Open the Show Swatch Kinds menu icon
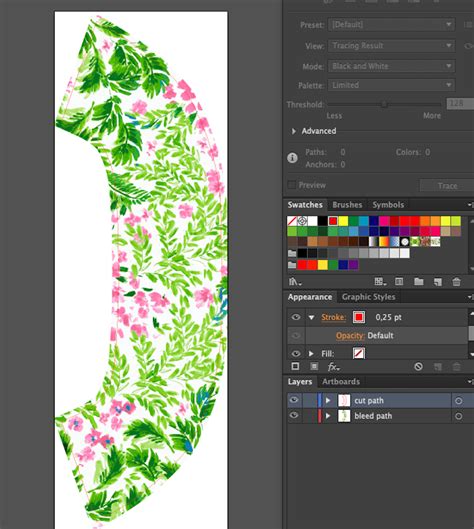Image resolution: width=474 pixels, height=529 pixels. tap(380, 282)
